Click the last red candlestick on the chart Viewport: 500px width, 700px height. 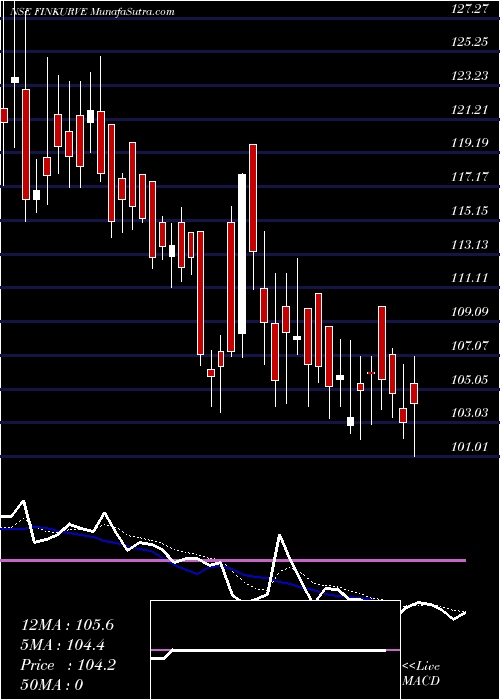(x=414, y=393)
